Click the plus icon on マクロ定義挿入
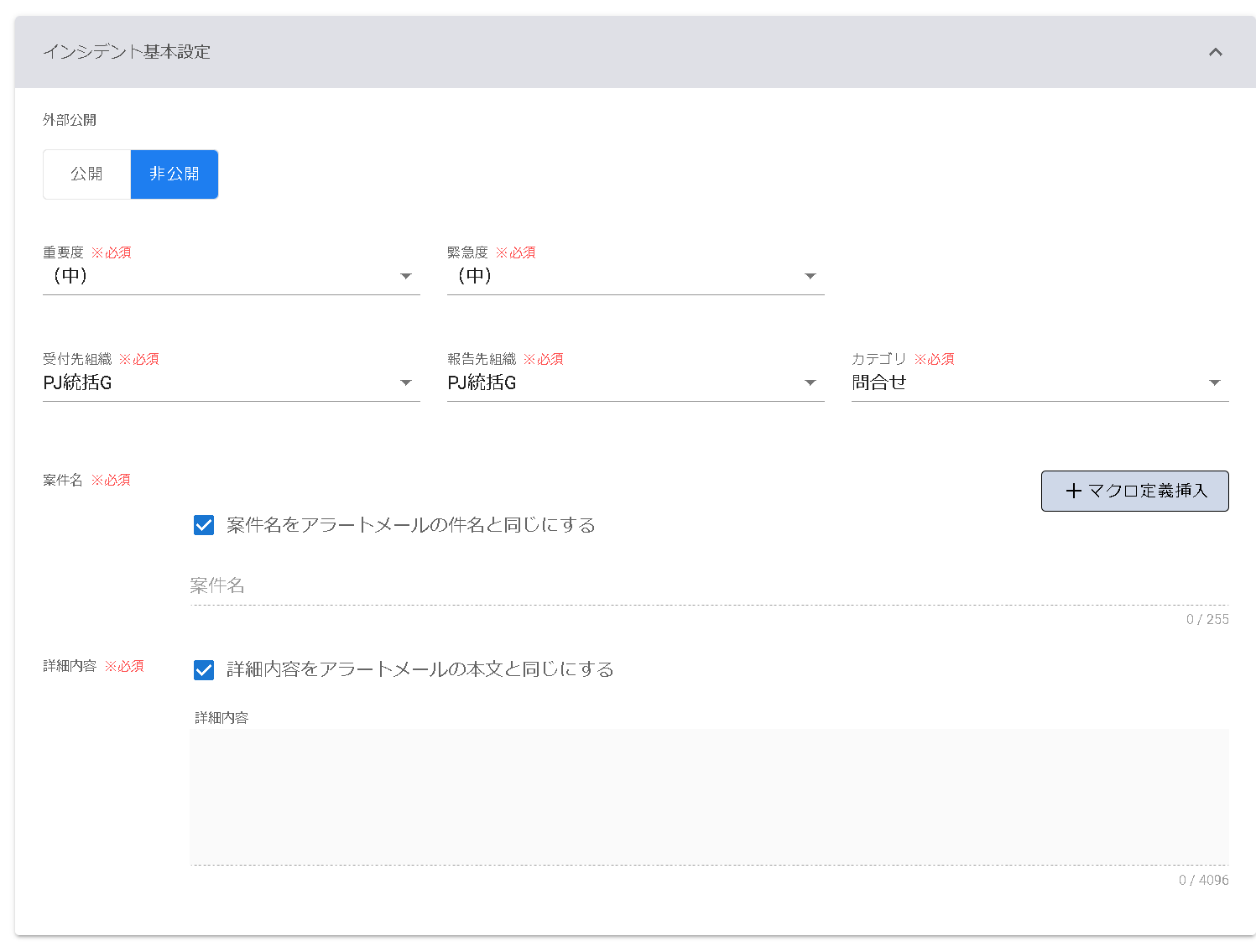Image resolution: width=1256 pixels, height=952 pixels. (1073, 491)
